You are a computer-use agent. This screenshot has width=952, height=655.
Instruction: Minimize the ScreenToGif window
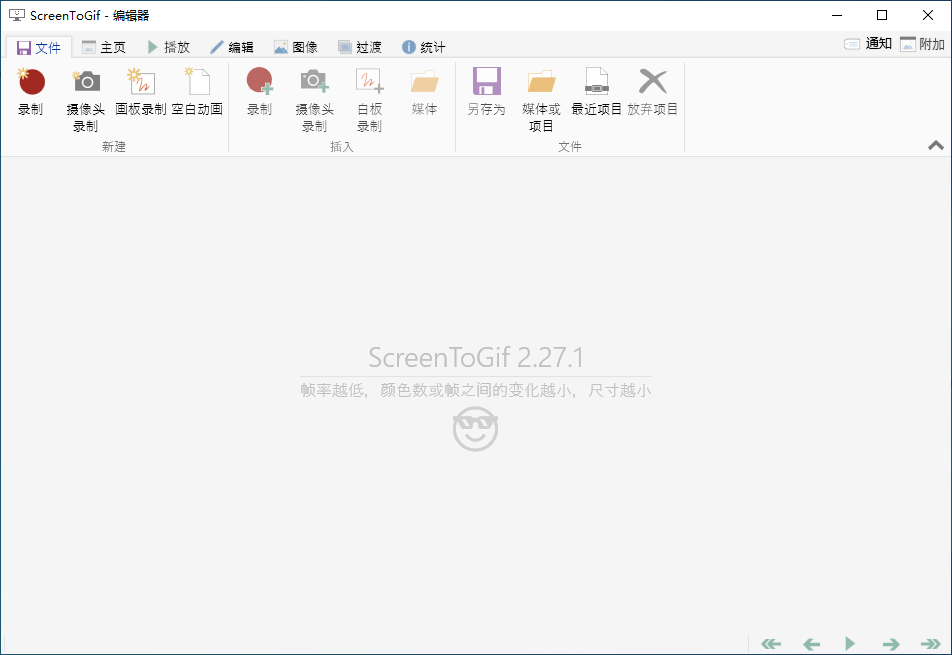click(837, 15)
